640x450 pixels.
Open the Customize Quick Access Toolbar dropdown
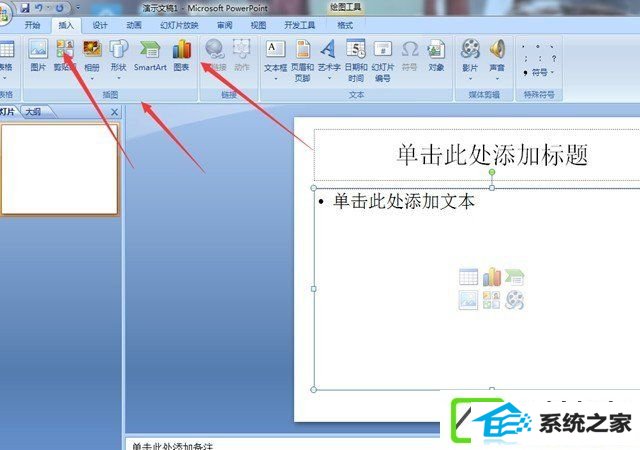pyautogui.click(x=78, y=8)
